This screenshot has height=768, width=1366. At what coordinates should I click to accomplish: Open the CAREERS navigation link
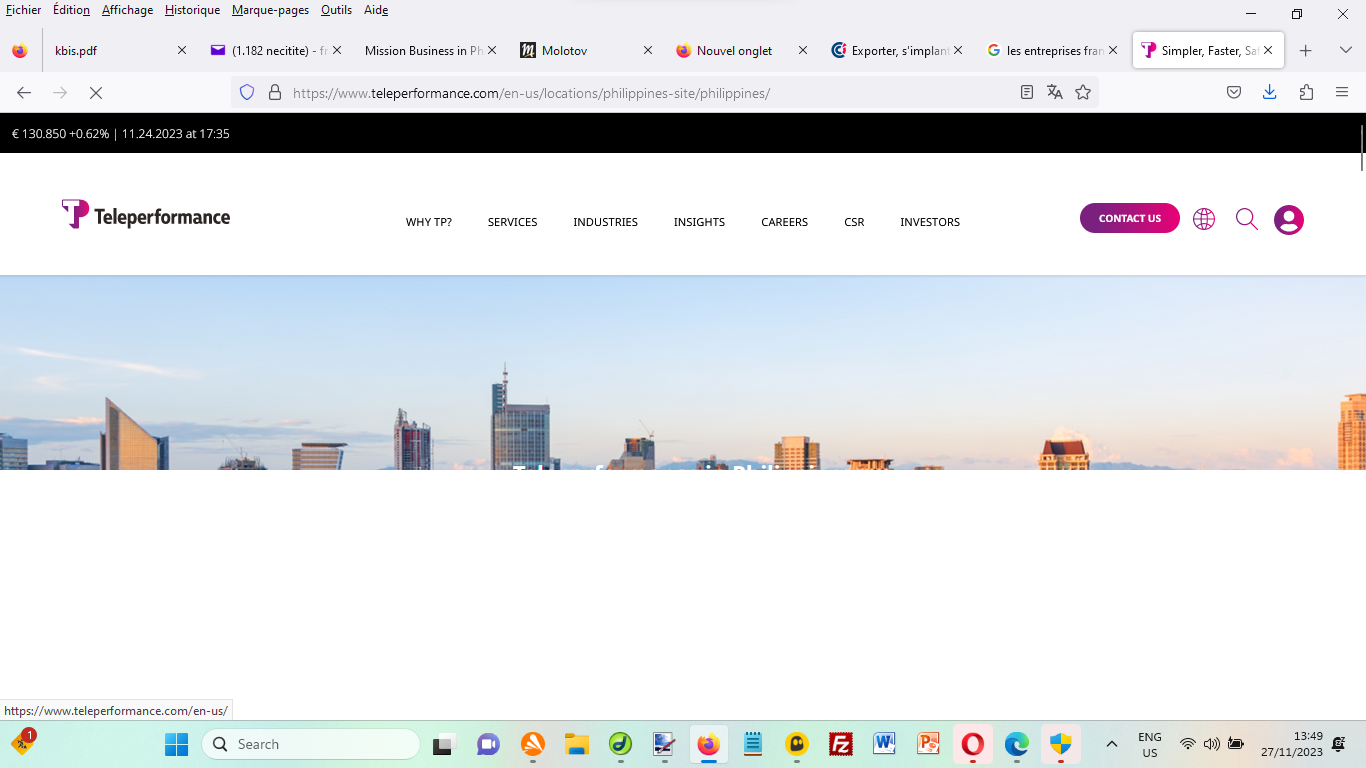click(x=784, y=222)
